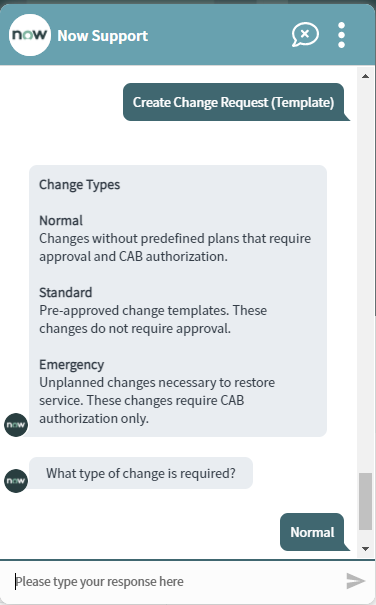The width and height of the screenshot is (376, 605).
Task: Click the Pre-approved change templates description
Action: 153,319
